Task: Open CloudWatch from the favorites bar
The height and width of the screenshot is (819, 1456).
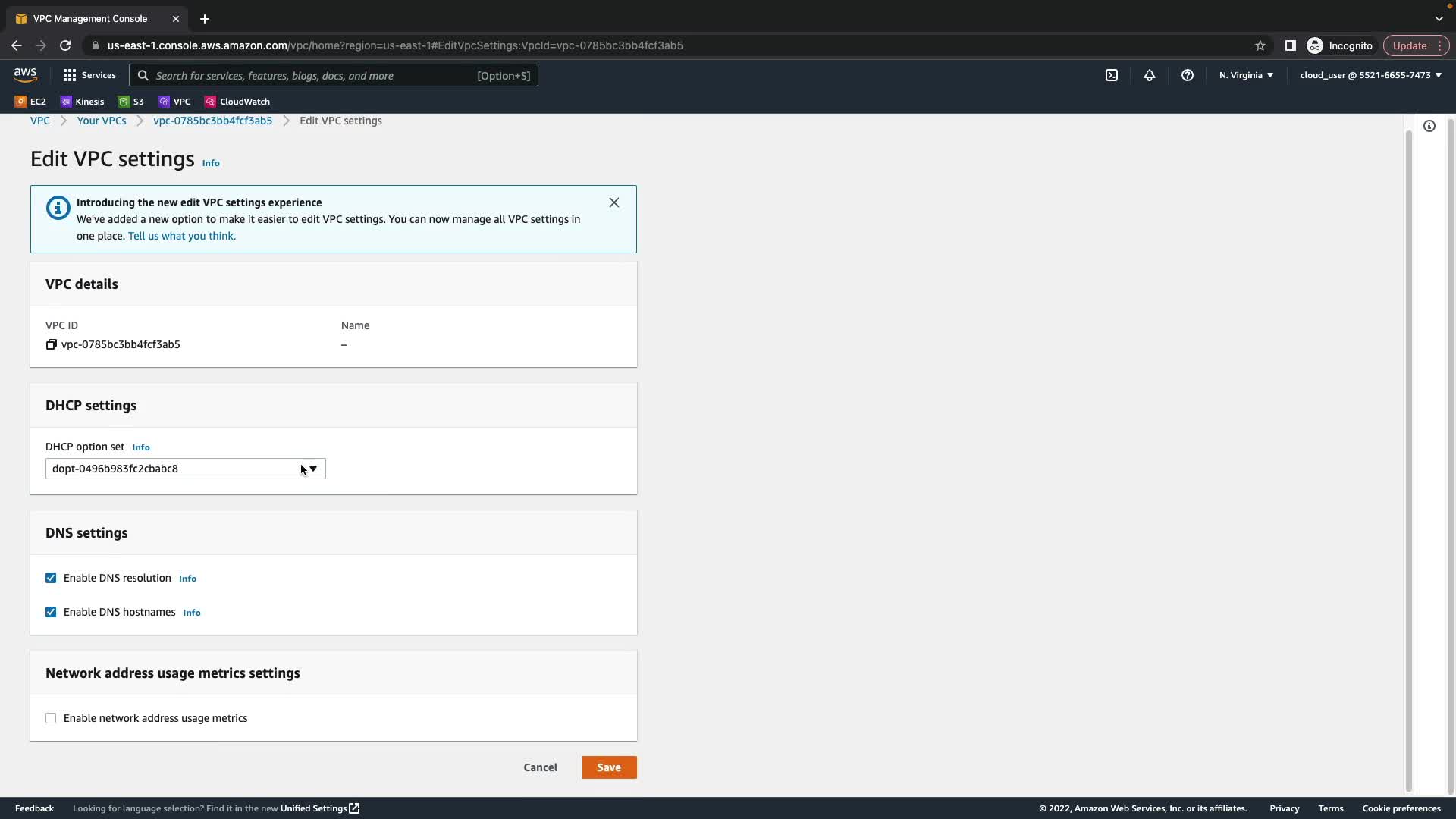Action: point(237,102)
